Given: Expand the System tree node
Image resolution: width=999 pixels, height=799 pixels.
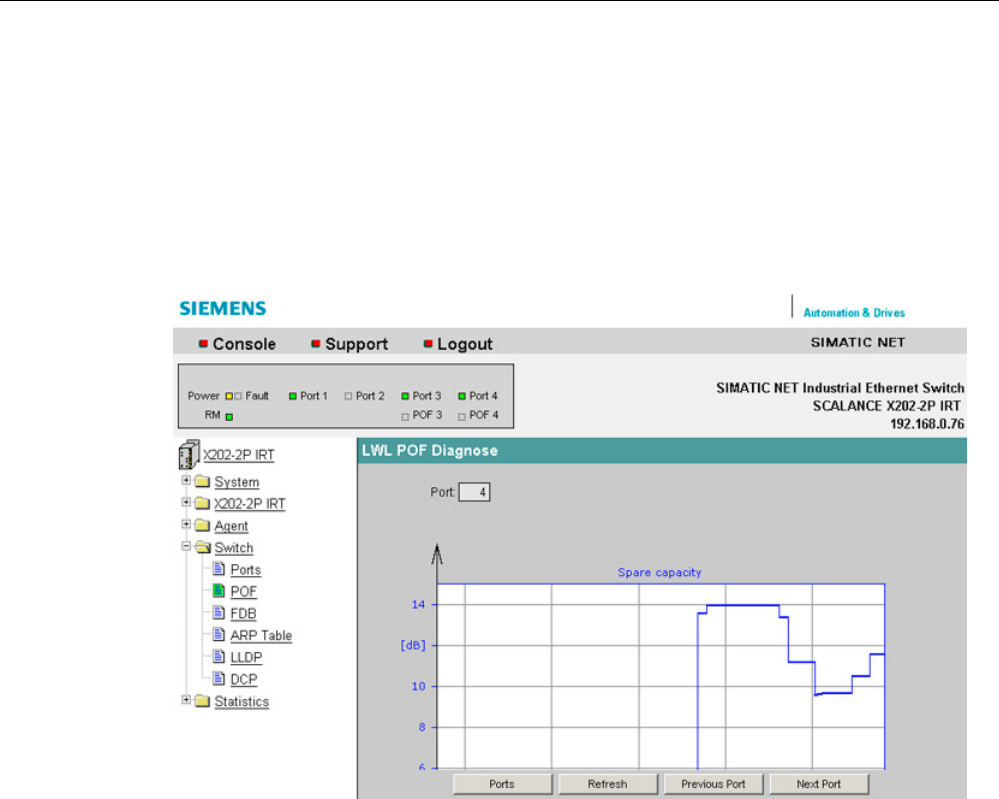Looking at the screenshot, I should click(x=186, y=481).
